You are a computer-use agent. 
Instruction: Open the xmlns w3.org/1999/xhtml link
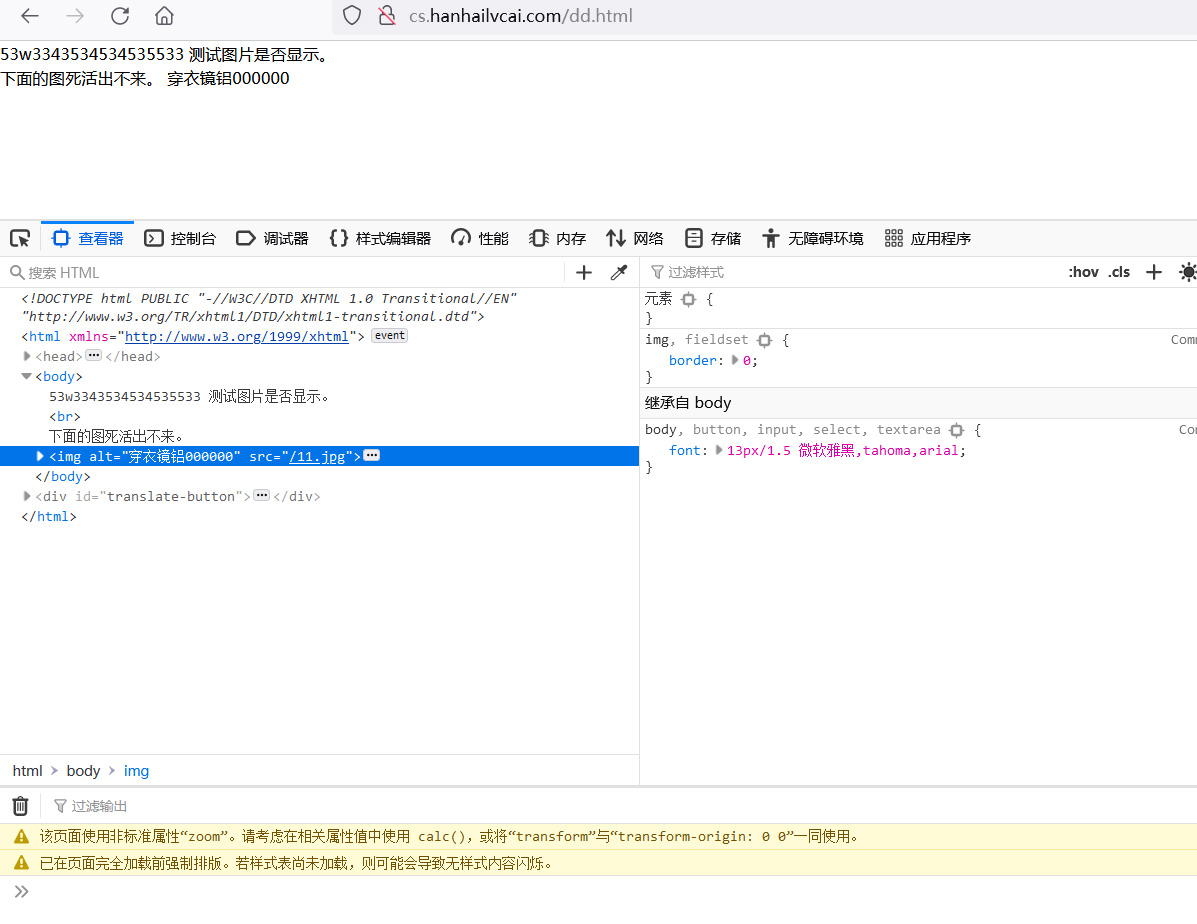[237, 337]
